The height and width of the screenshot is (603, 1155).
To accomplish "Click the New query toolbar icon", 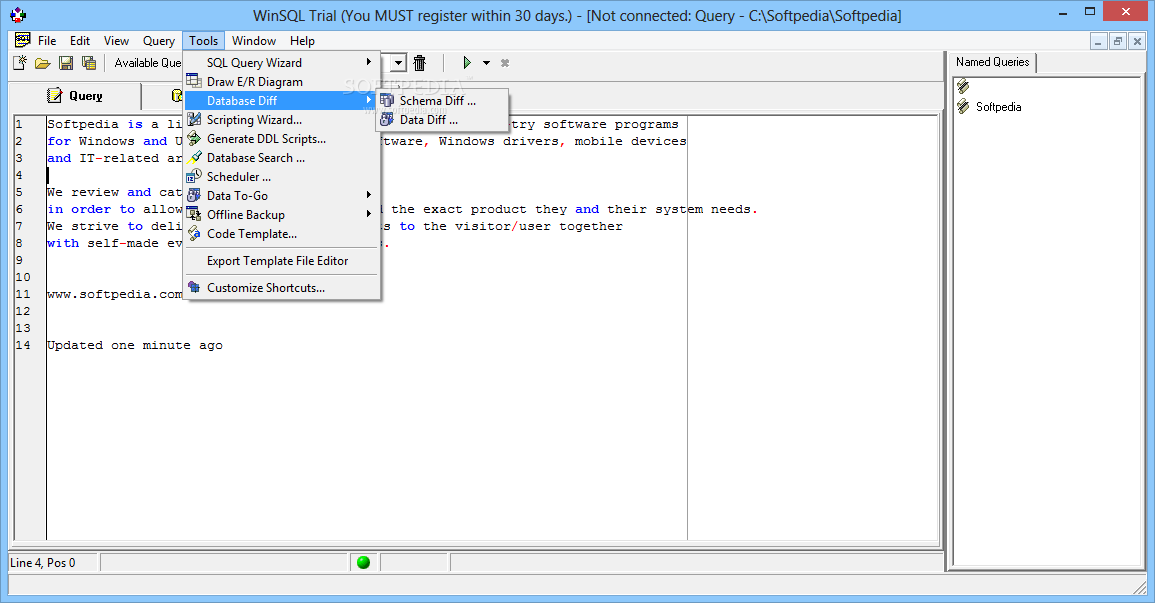I will pyautogui.click(x=20, y=63).
